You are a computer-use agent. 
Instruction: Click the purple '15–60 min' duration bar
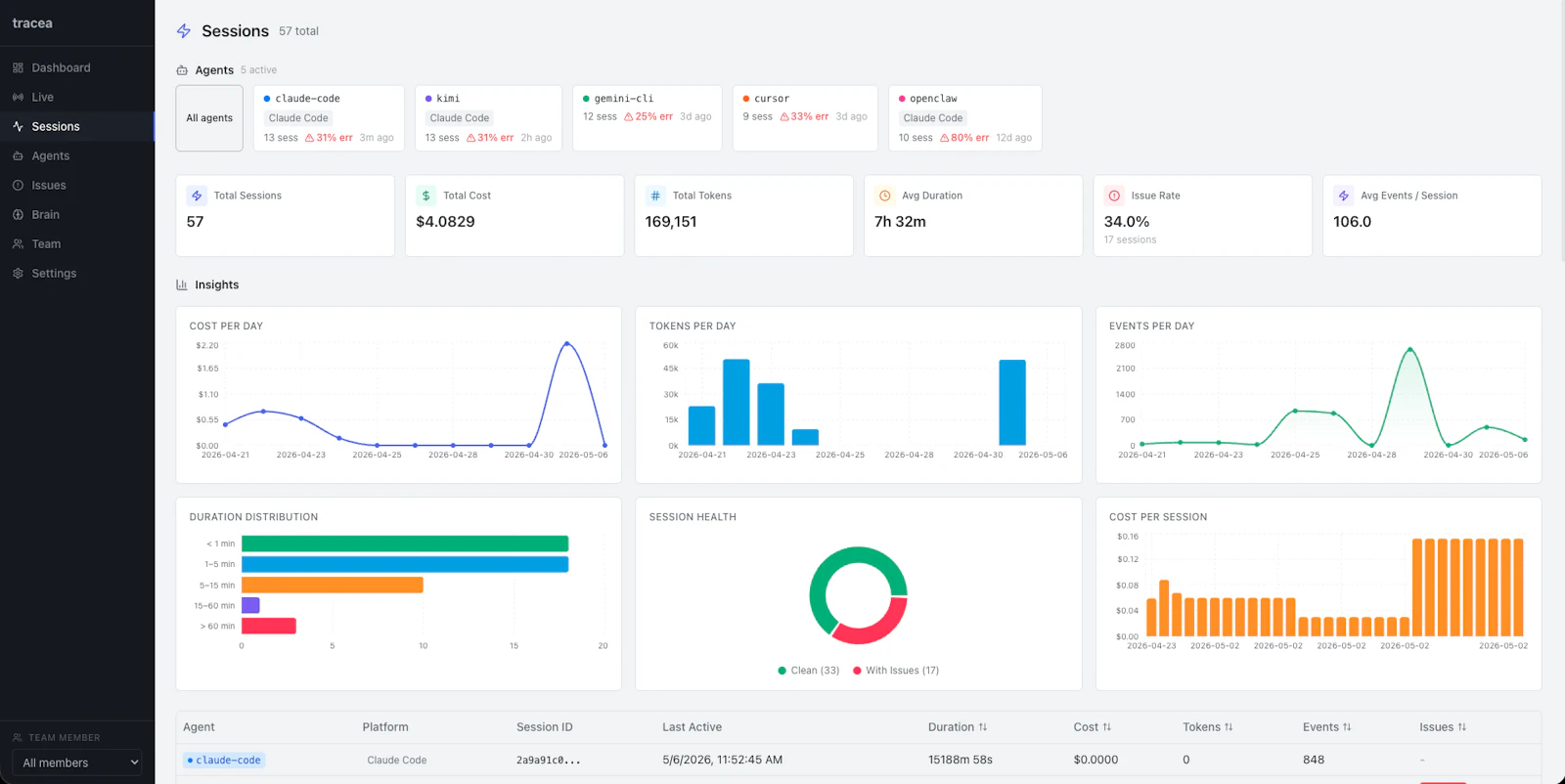coord(250,605)
